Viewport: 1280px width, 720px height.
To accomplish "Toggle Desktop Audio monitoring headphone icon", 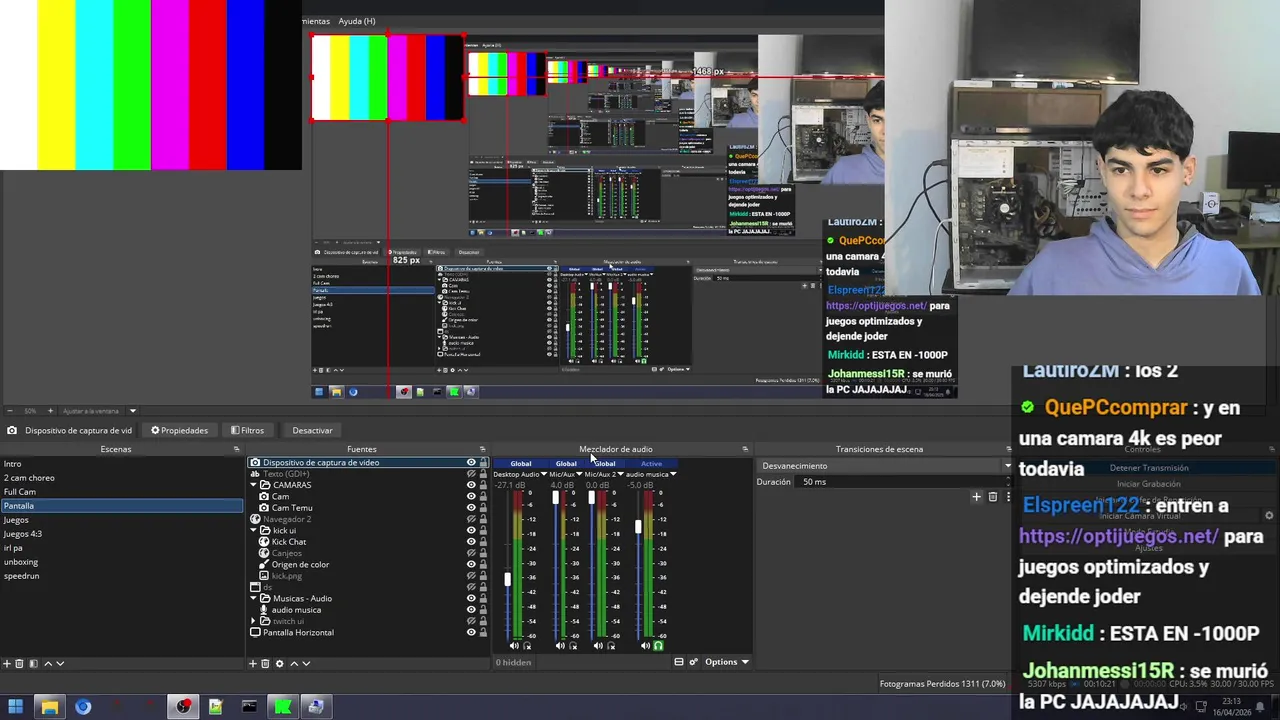I will pyautogui.click(x=527, y=646).
